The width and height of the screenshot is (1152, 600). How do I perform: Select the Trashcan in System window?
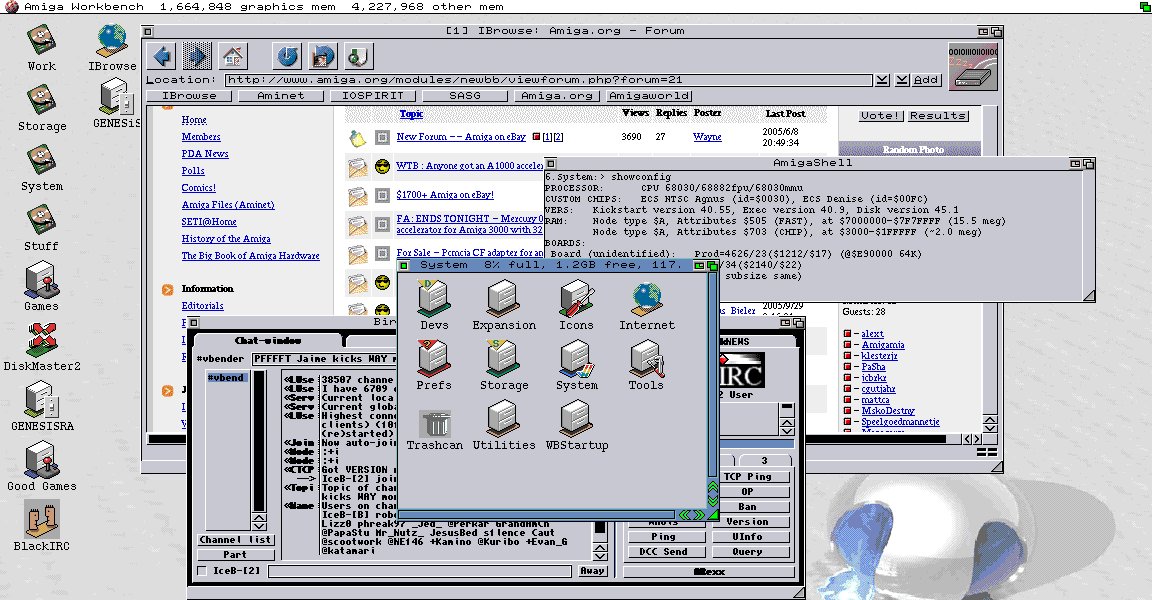[434, 430]
